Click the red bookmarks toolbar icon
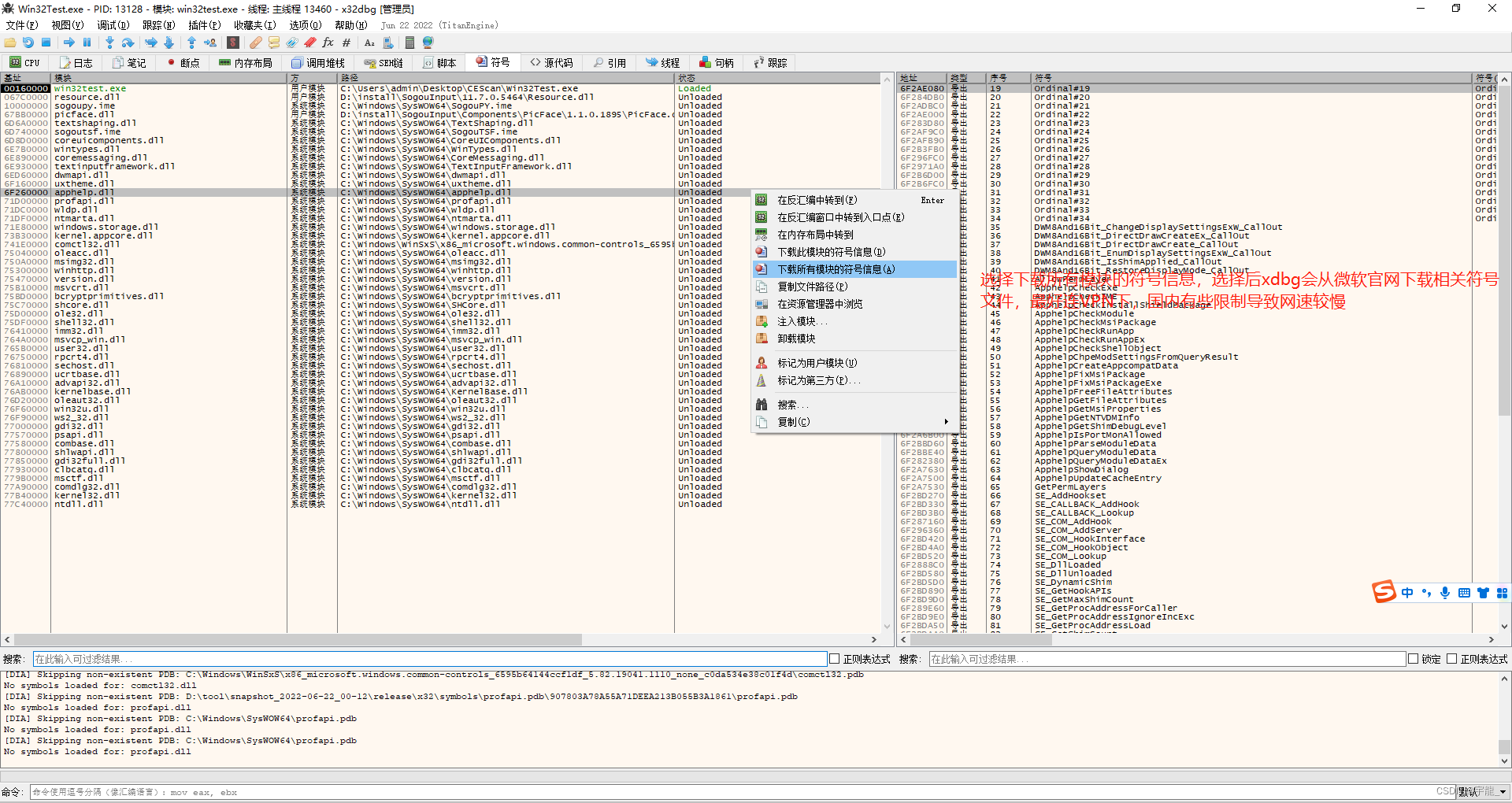The height and width of the screenshot is (803, 1512). click(x=310, y=43)
